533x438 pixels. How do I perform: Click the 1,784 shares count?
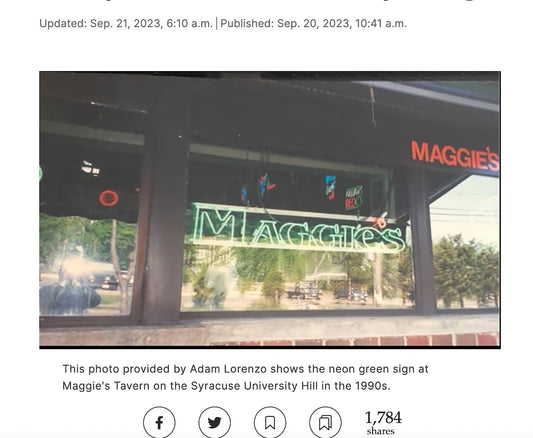383,418
